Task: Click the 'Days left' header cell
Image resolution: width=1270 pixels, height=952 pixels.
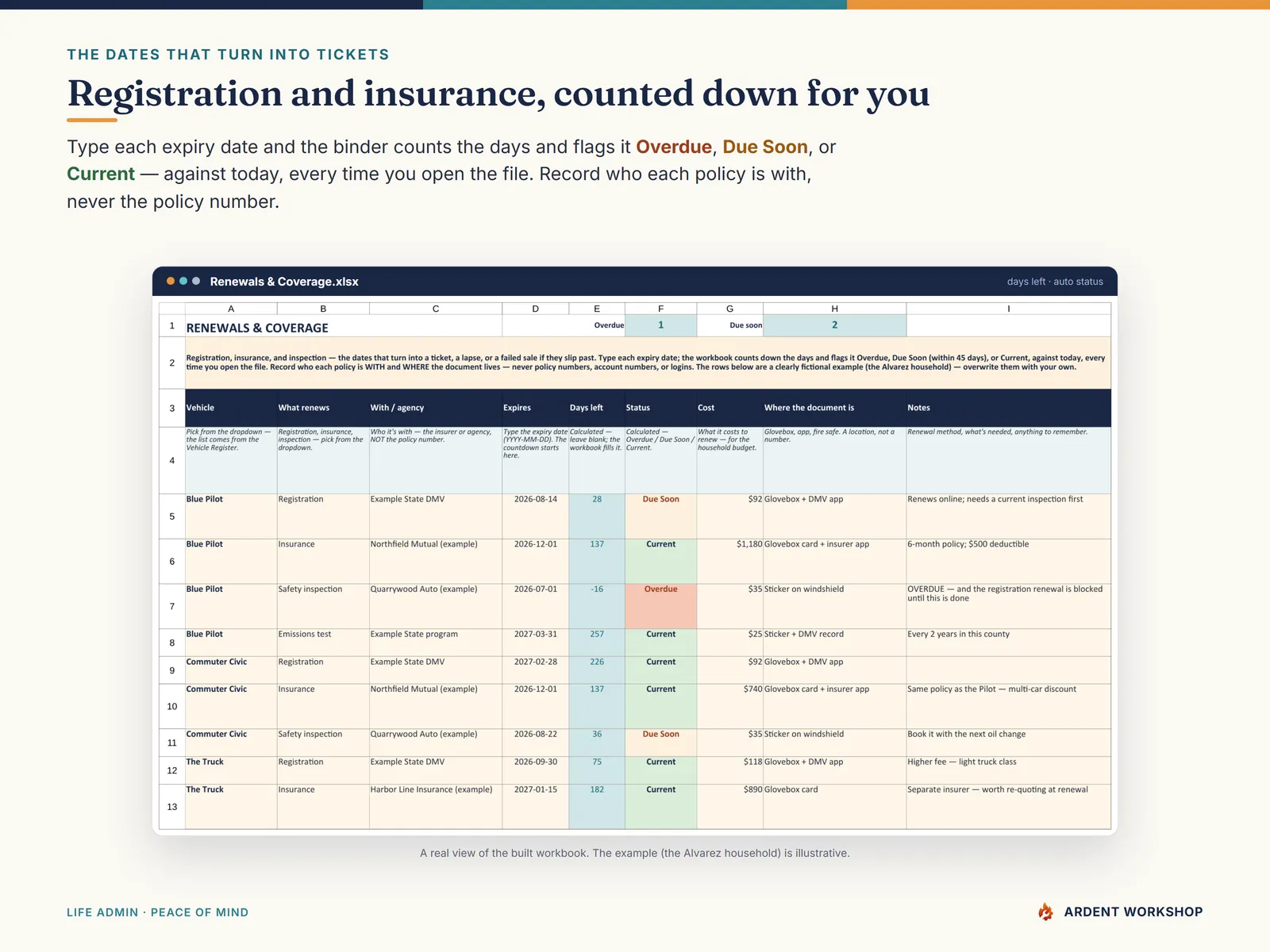Action: pyautogui.click(x=597, y=408)
